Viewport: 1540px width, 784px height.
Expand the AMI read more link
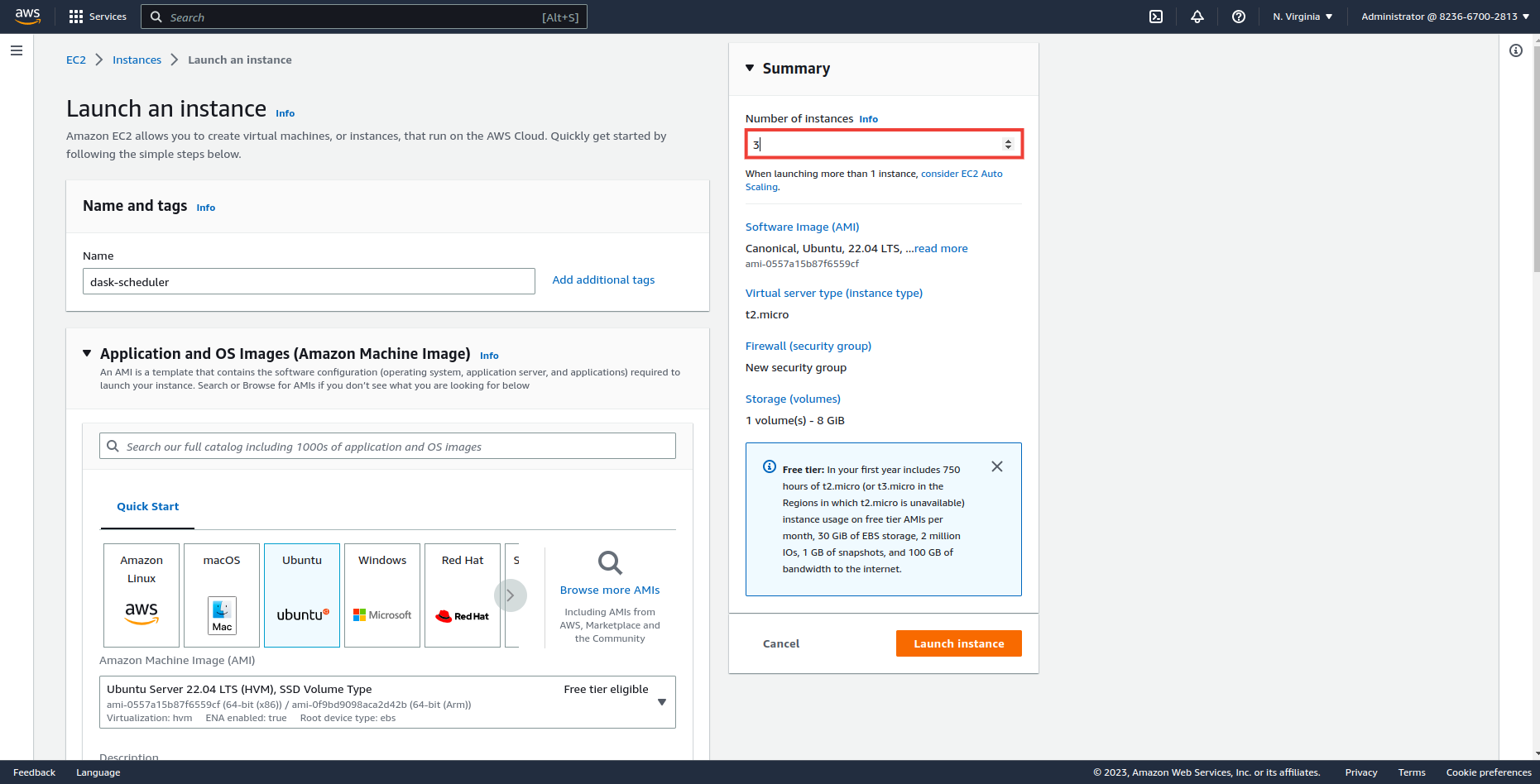[941, 248]
